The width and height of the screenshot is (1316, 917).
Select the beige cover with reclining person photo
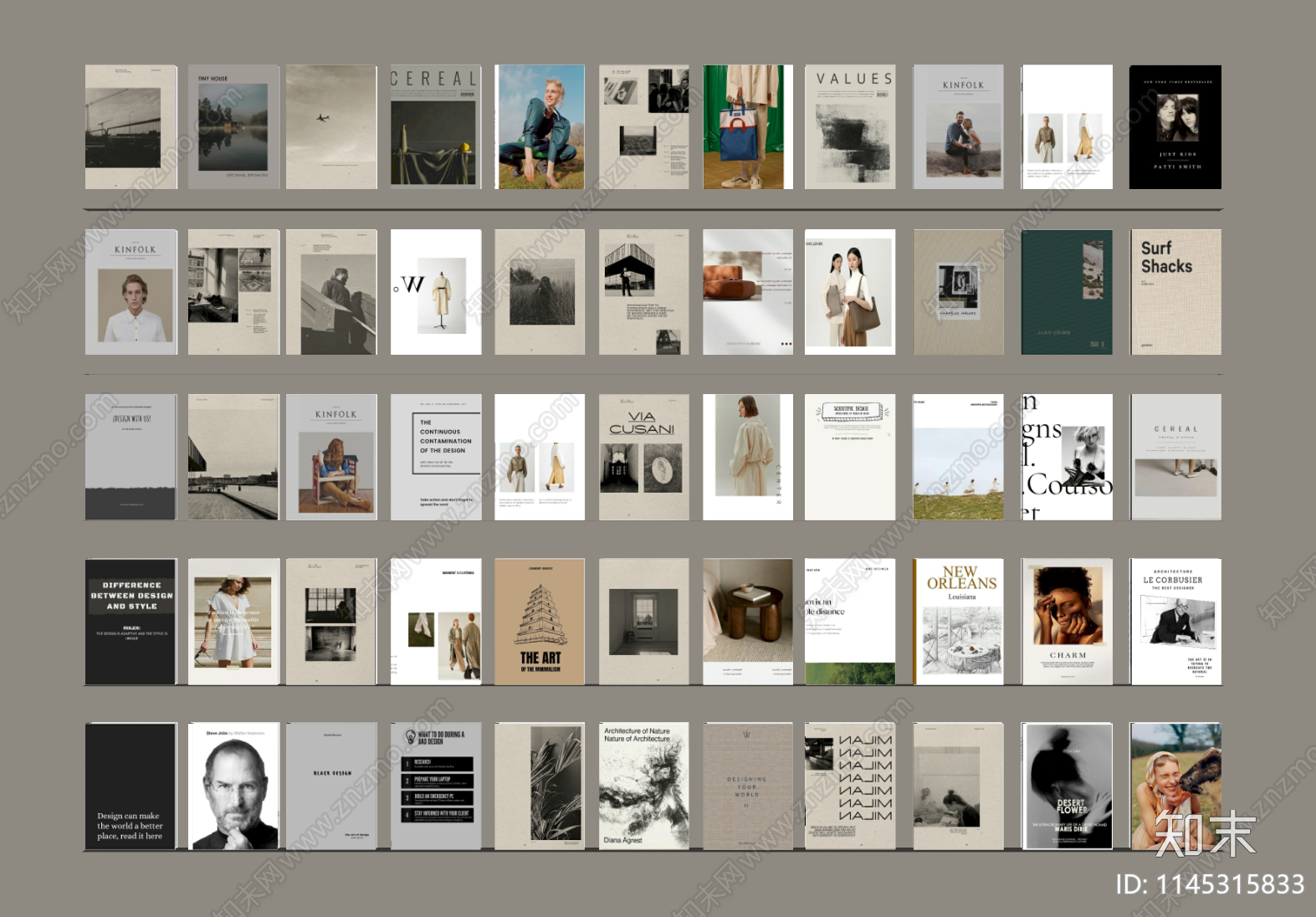[958, 786]
